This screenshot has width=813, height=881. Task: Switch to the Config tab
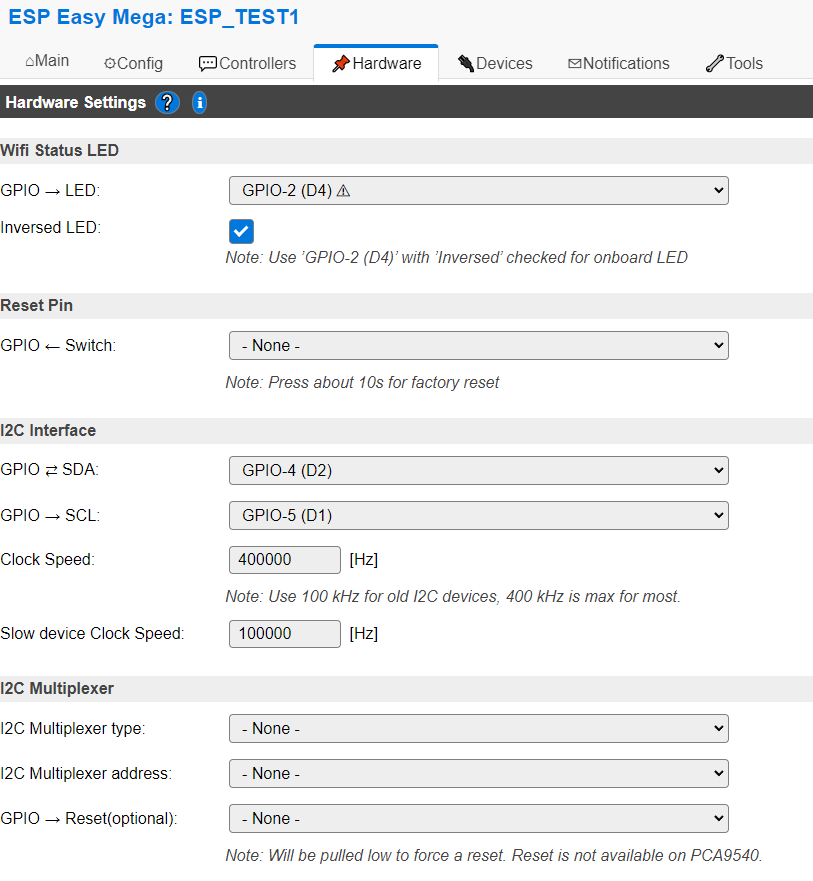pos(134,63)
